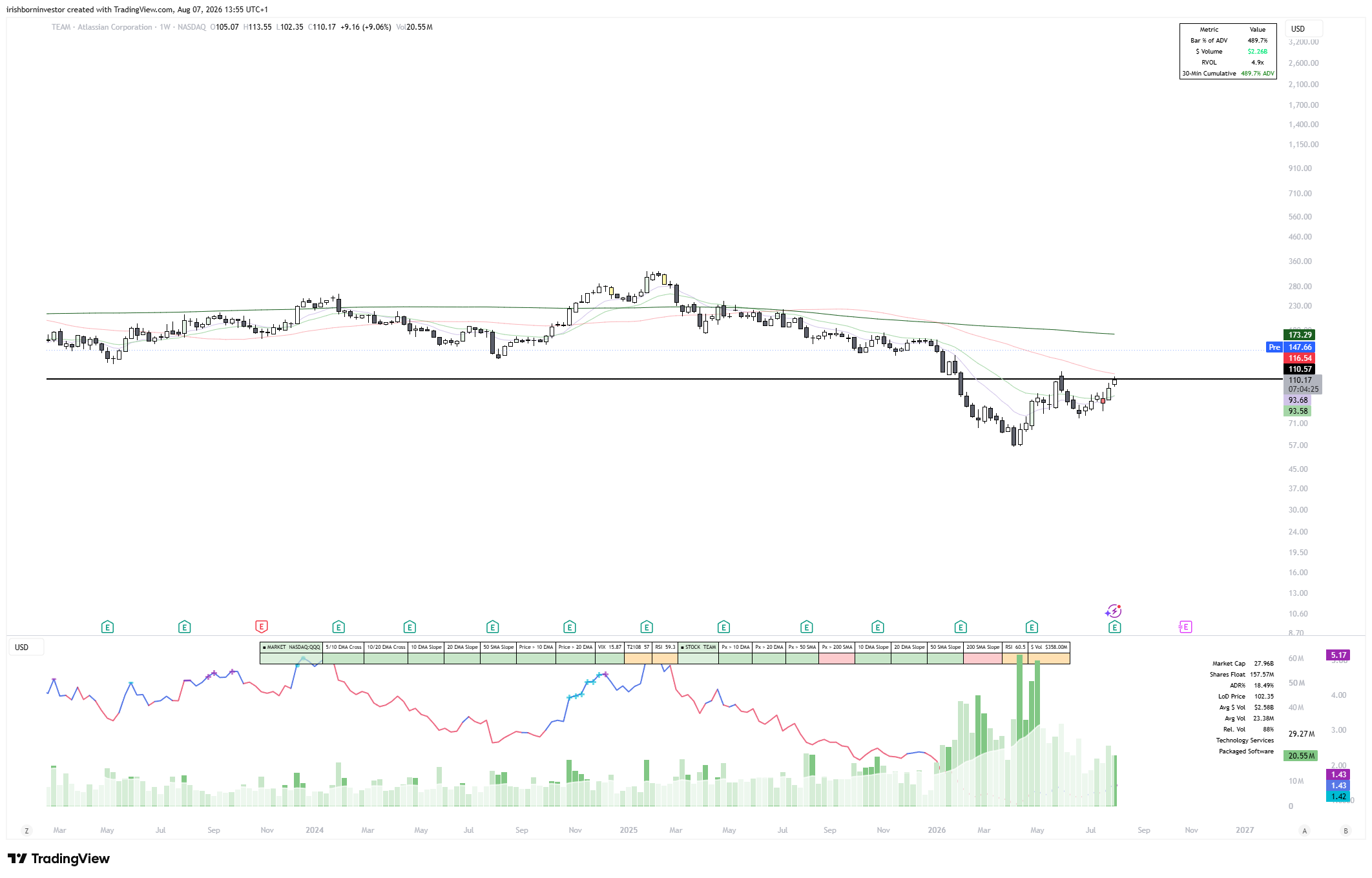
Task: Toggle the Z button on the time axis
Action: click(x=26, y=830)
